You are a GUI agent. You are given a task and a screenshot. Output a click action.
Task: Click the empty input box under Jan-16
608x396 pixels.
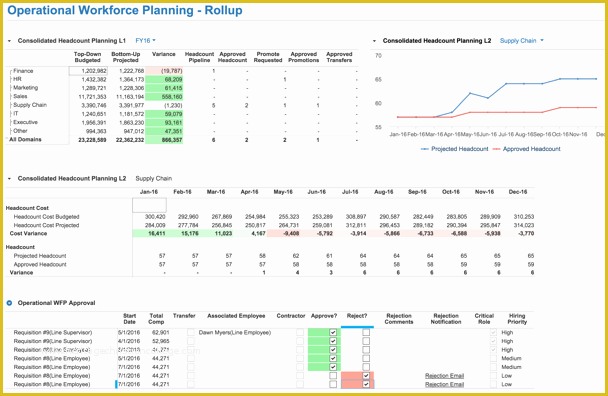point(149,205)
